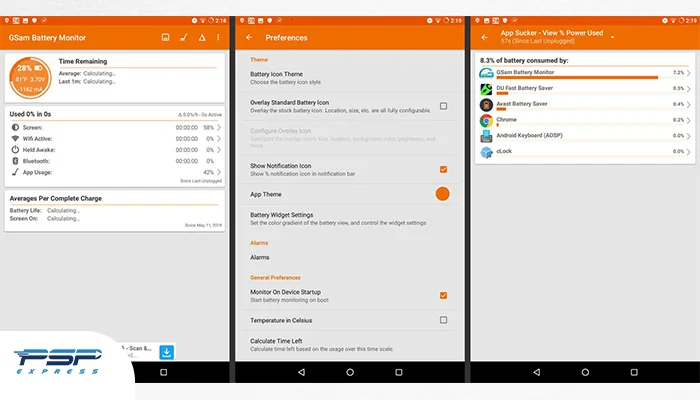Viewport: 700px width, 400px height.
Task: Open the three-dot overflow menu
Action: (x=218, y=38)
